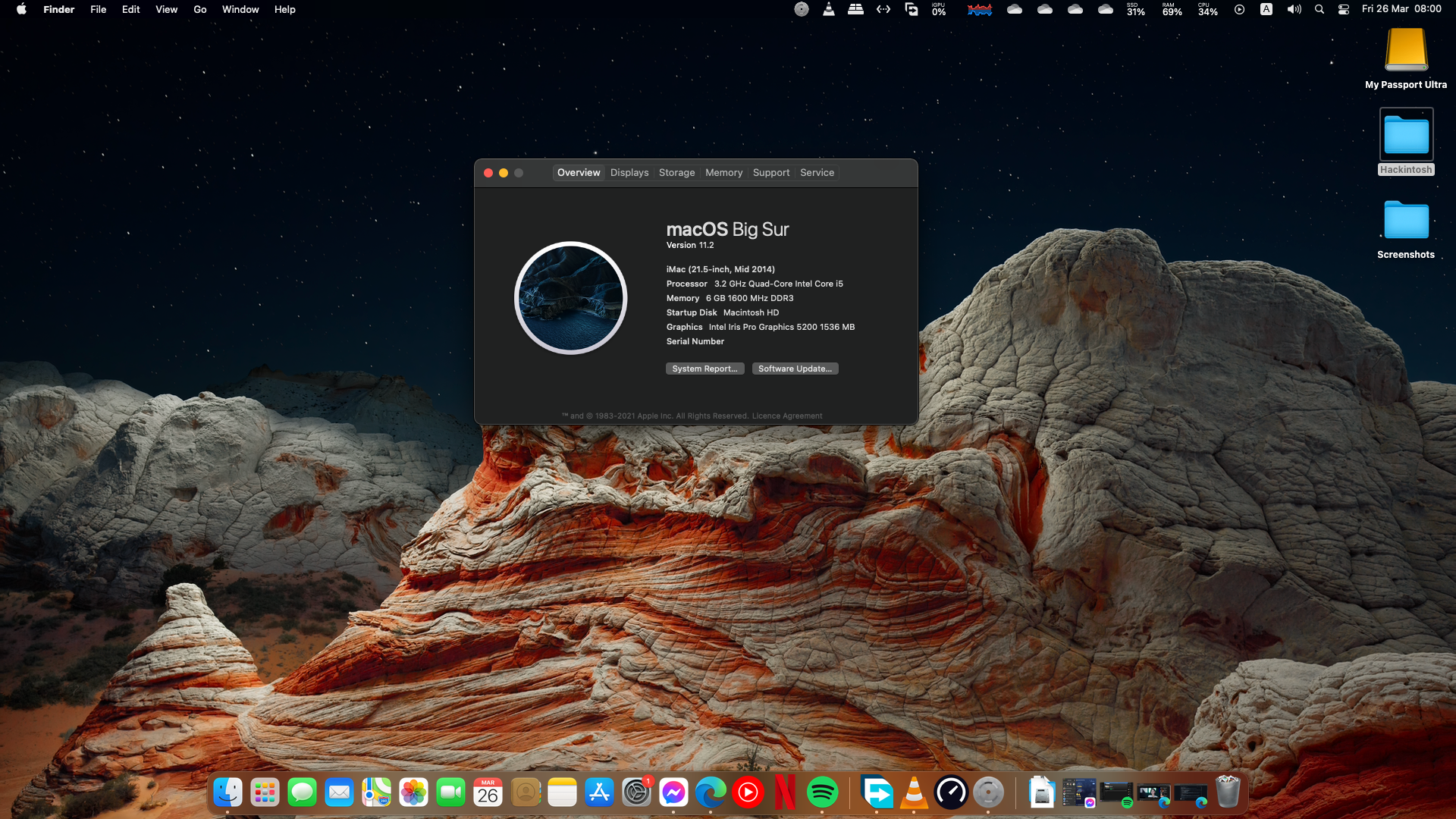Open the Help menu

tap(284, 9)
